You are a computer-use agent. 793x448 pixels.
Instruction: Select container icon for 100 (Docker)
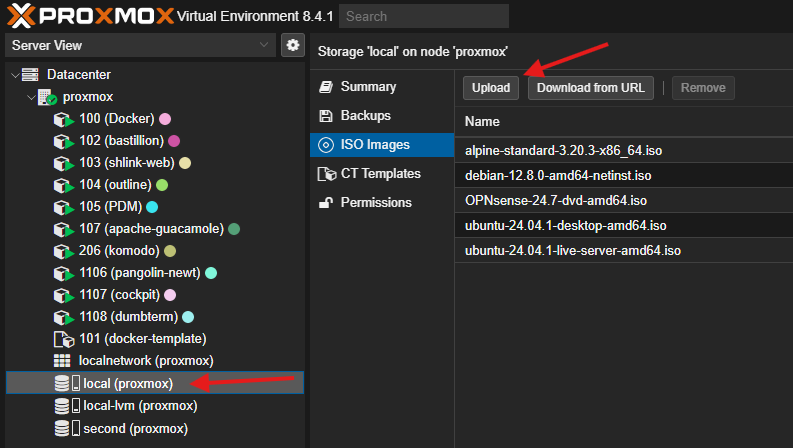click(x=64, y=119)
